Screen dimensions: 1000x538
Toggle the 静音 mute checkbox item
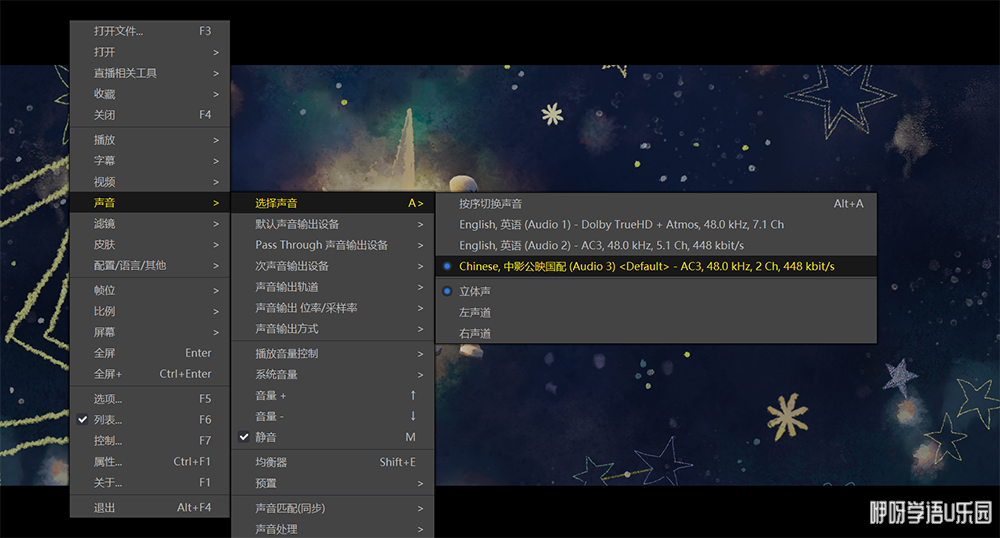click(266, 437)
